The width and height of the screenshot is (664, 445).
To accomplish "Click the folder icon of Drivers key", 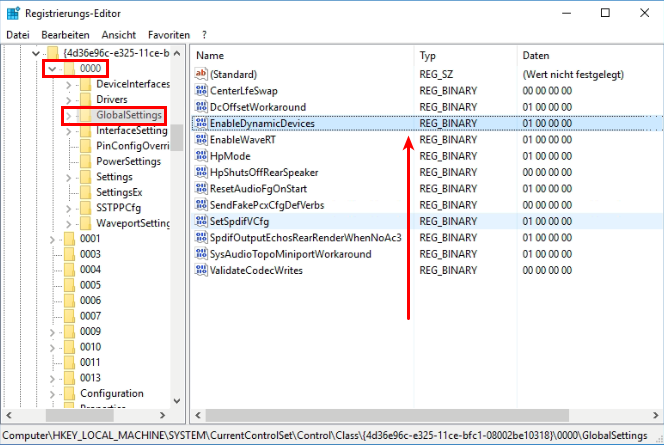I will (x=86, y=100).
